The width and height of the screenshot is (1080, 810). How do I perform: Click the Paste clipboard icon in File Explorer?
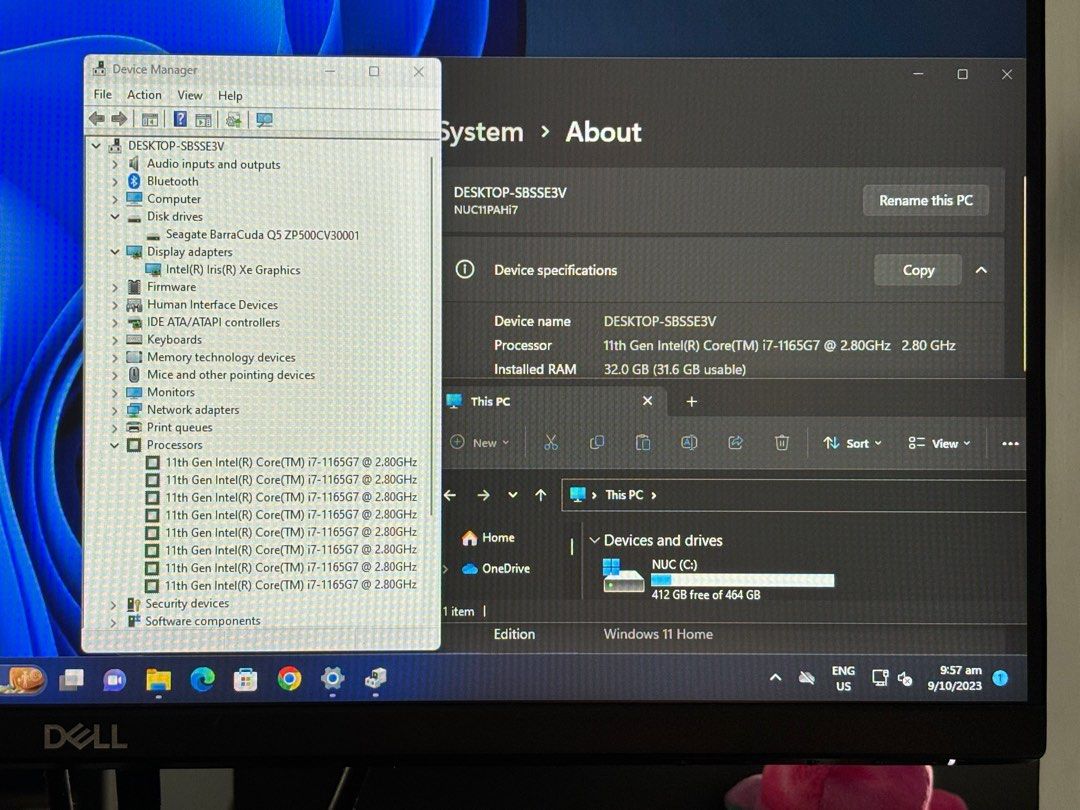point(643,443)
